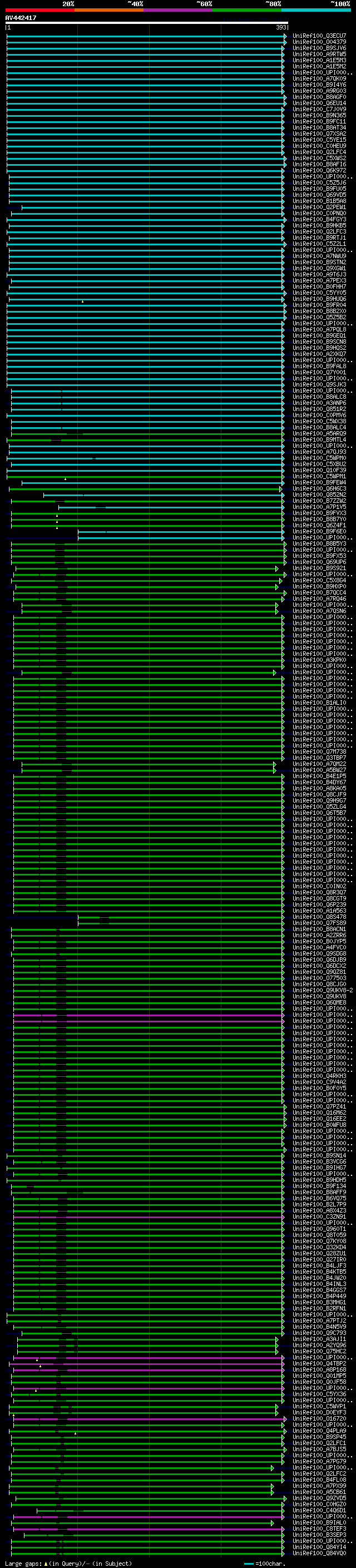Screen dimensions: 356x1568
Task: Open the UniRef100_C0PNQ0 hit
Action: (x=319, y=213)
